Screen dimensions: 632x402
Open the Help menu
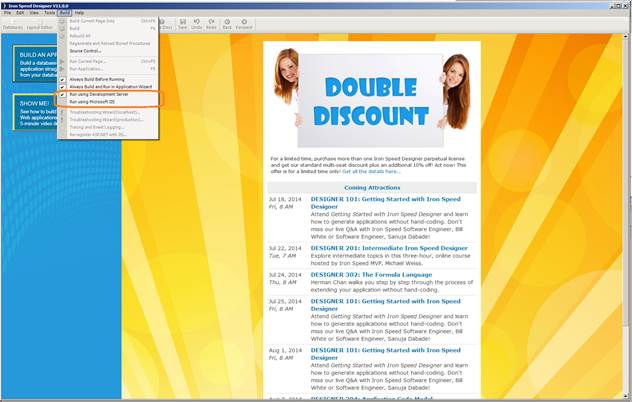(79, 13)
